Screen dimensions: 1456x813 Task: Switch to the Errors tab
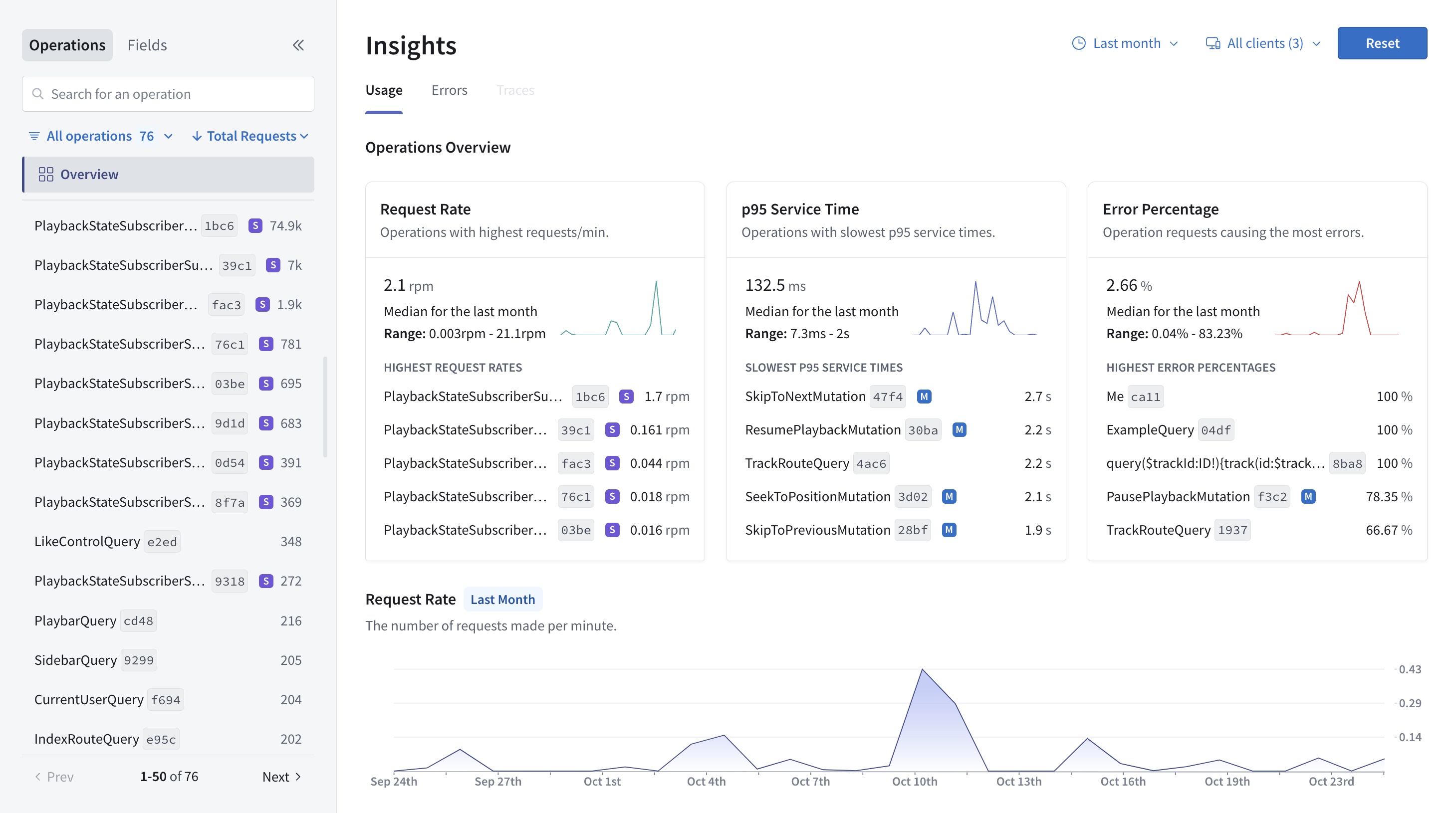(x=450, y=90)
